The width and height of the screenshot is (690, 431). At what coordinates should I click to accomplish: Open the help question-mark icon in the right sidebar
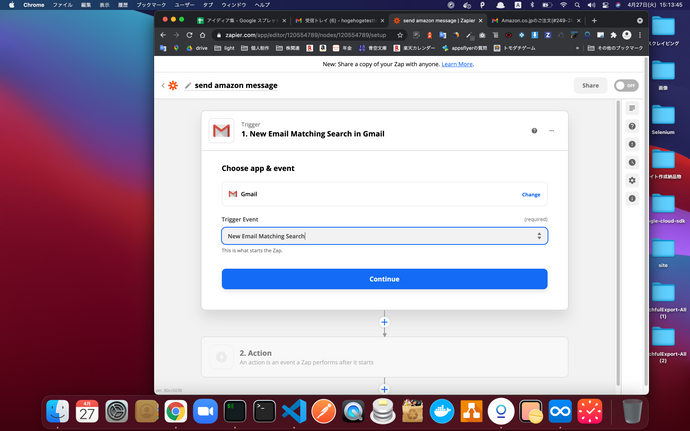(x=632, y=126)
